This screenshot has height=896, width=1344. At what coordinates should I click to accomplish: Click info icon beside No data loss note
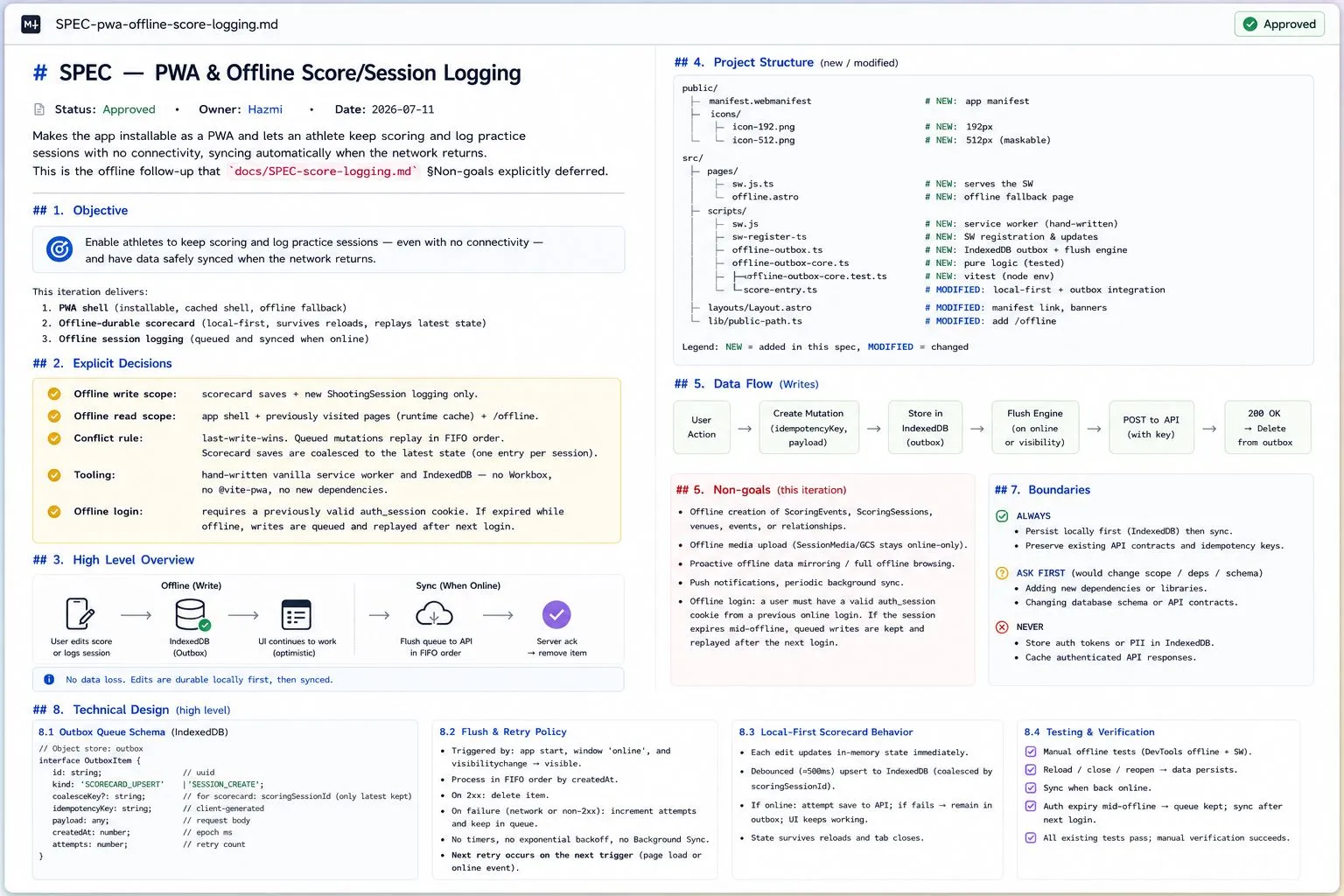click(x=49, y=679)
